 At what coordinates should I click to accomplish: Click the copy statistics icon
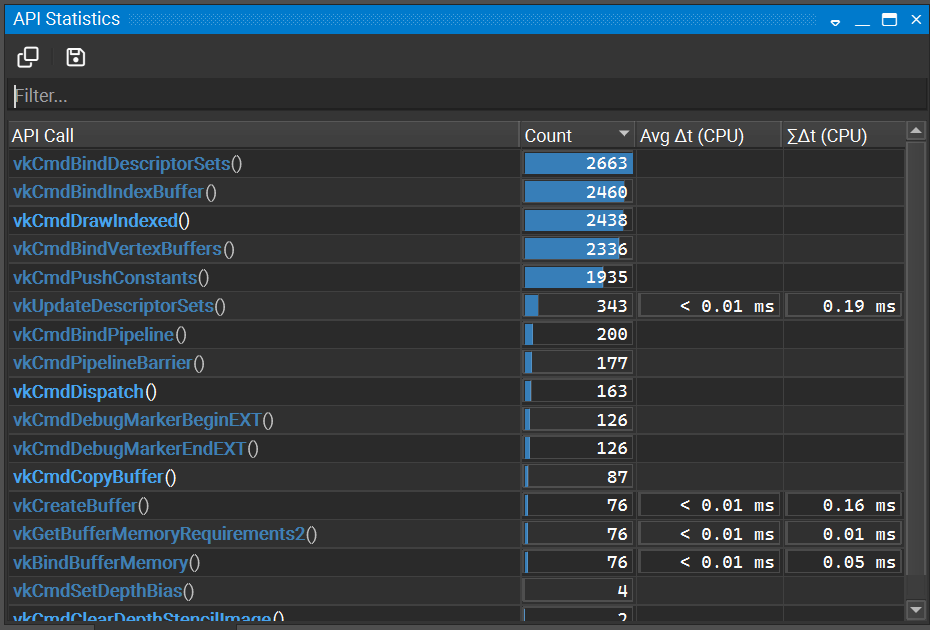pos(28,57)
